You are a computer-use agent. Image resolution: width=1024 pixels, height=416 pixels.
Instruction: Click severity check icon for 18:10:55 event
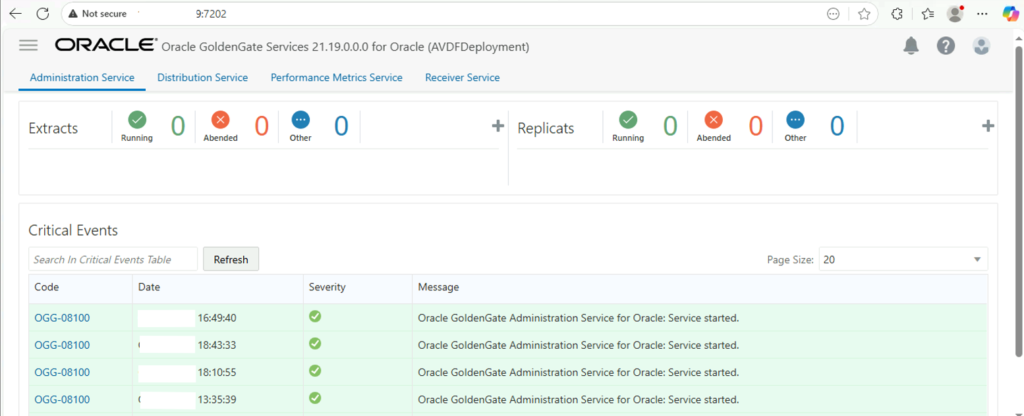315,370
